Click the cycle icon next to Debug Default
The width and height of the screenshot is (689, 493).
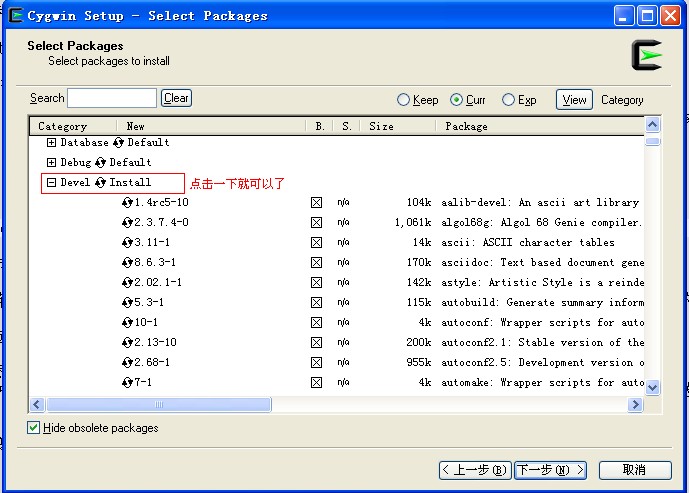[x=100, y=163]
